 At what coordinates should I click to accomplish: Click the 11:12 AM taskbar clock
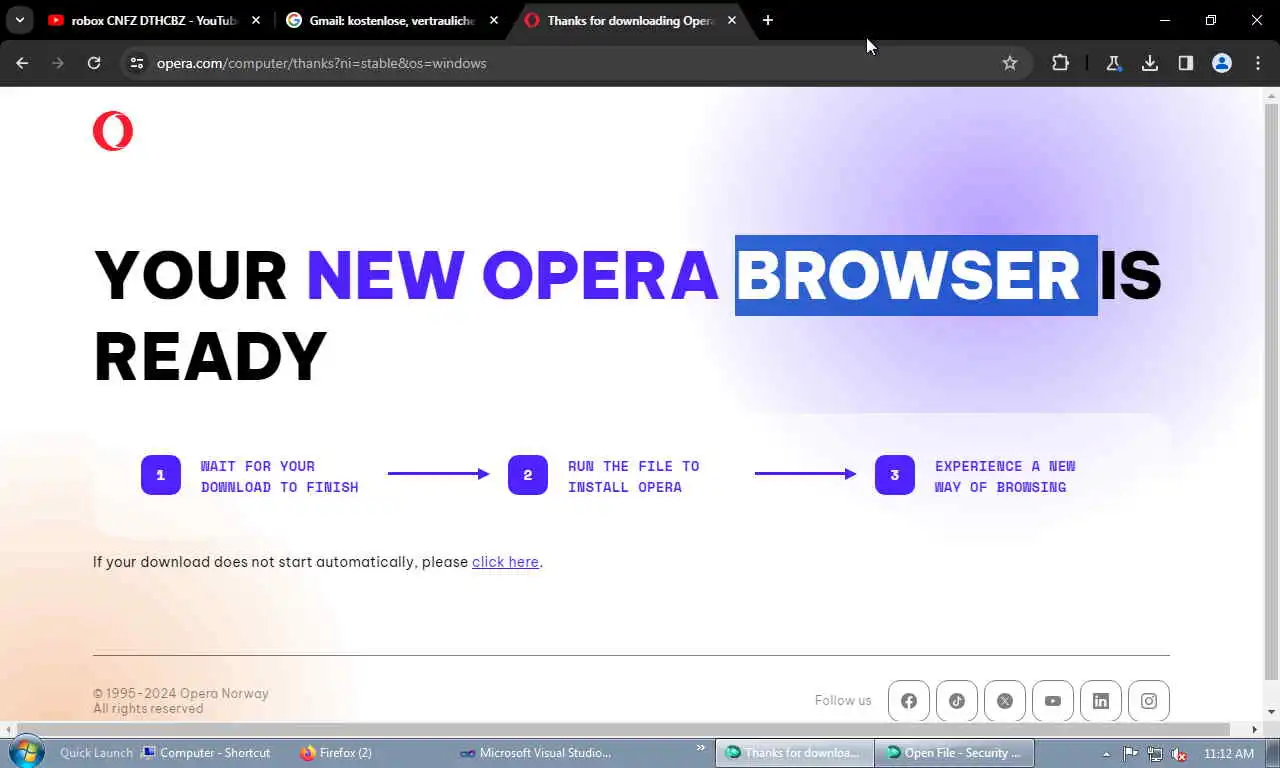click(1229, 753)
